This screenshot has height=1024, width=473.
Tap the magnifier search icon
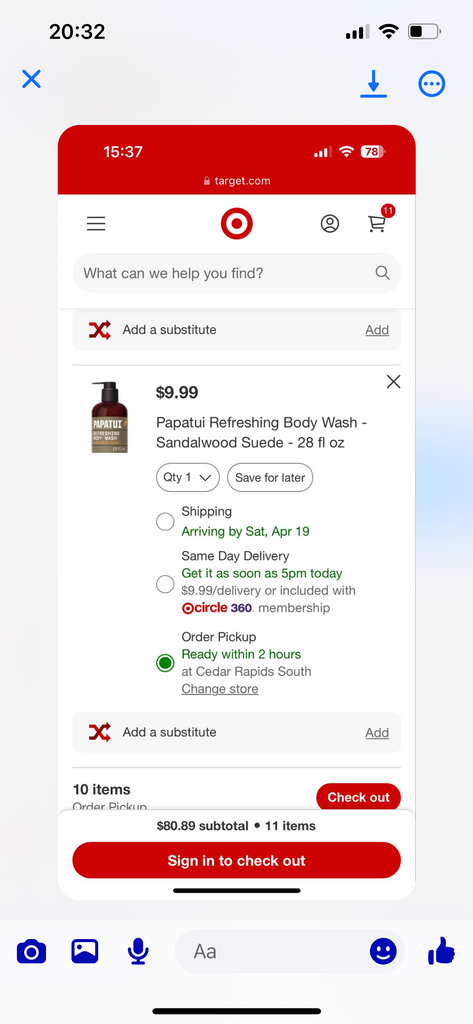coord(382,273)
